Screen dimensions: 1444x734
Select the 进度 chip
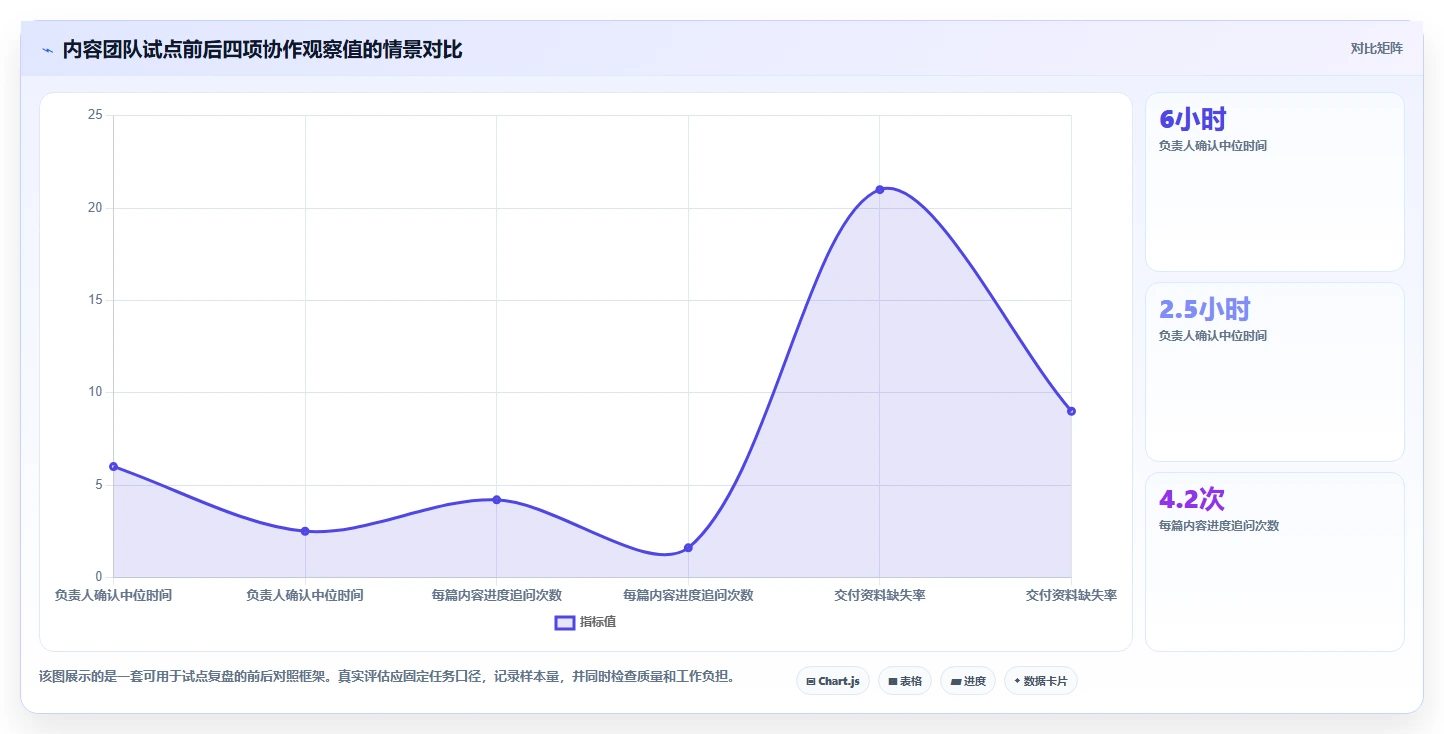[967, 681]
